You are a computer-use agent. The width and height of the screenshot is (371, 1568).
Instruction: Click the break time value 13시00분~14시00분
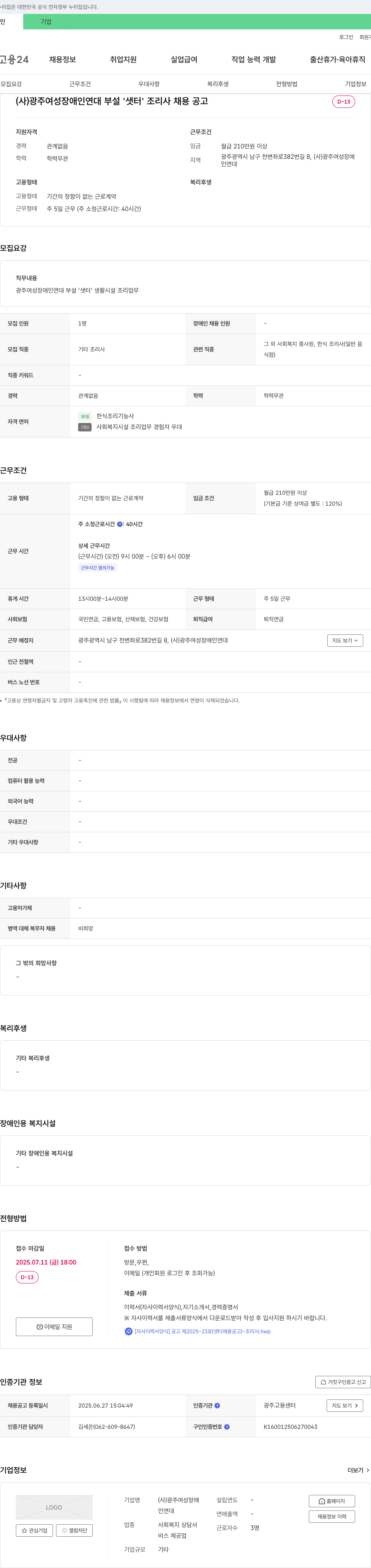click(x=103, y=599)
